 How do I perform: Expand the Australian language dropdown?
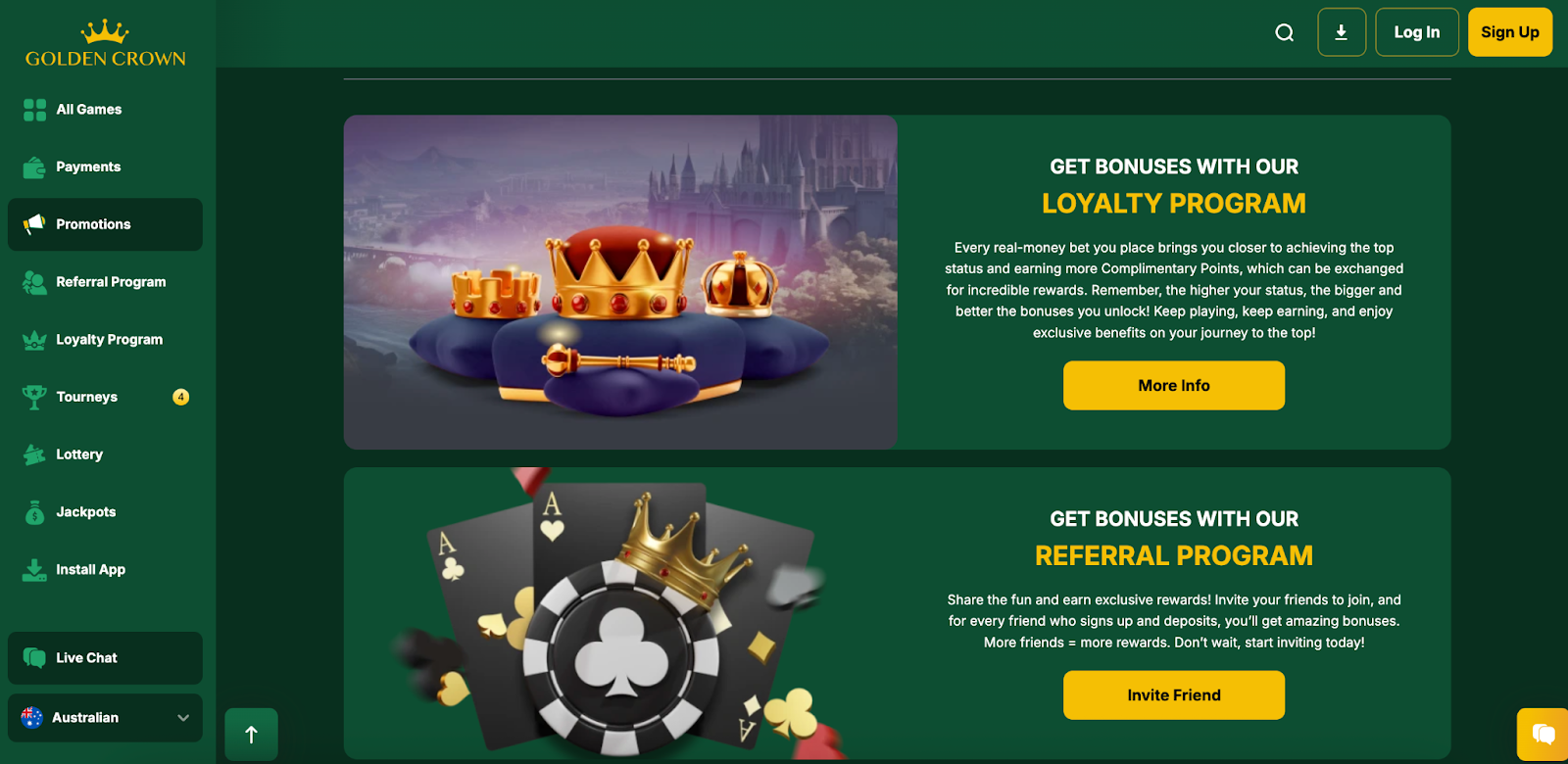pos(105,718)
